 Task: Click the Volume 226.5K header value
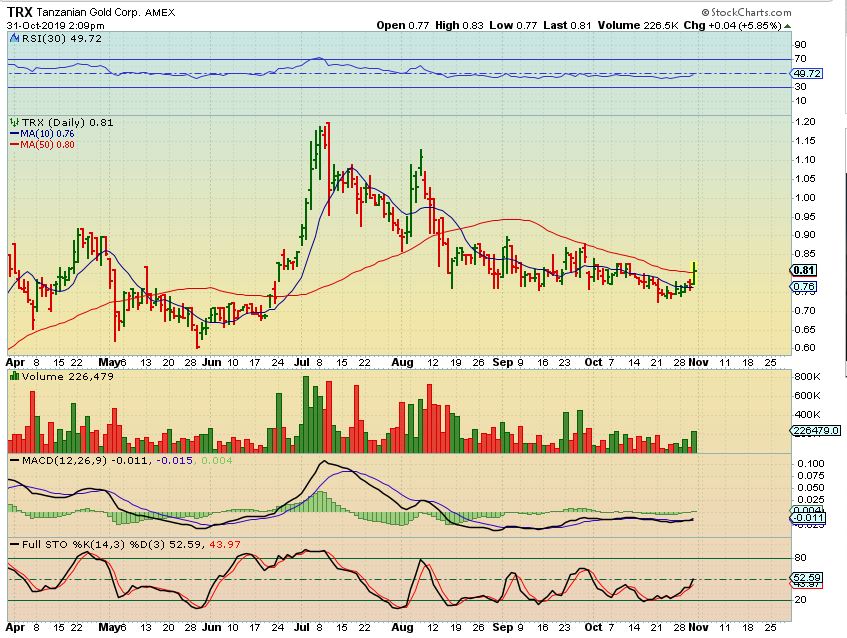638,25
